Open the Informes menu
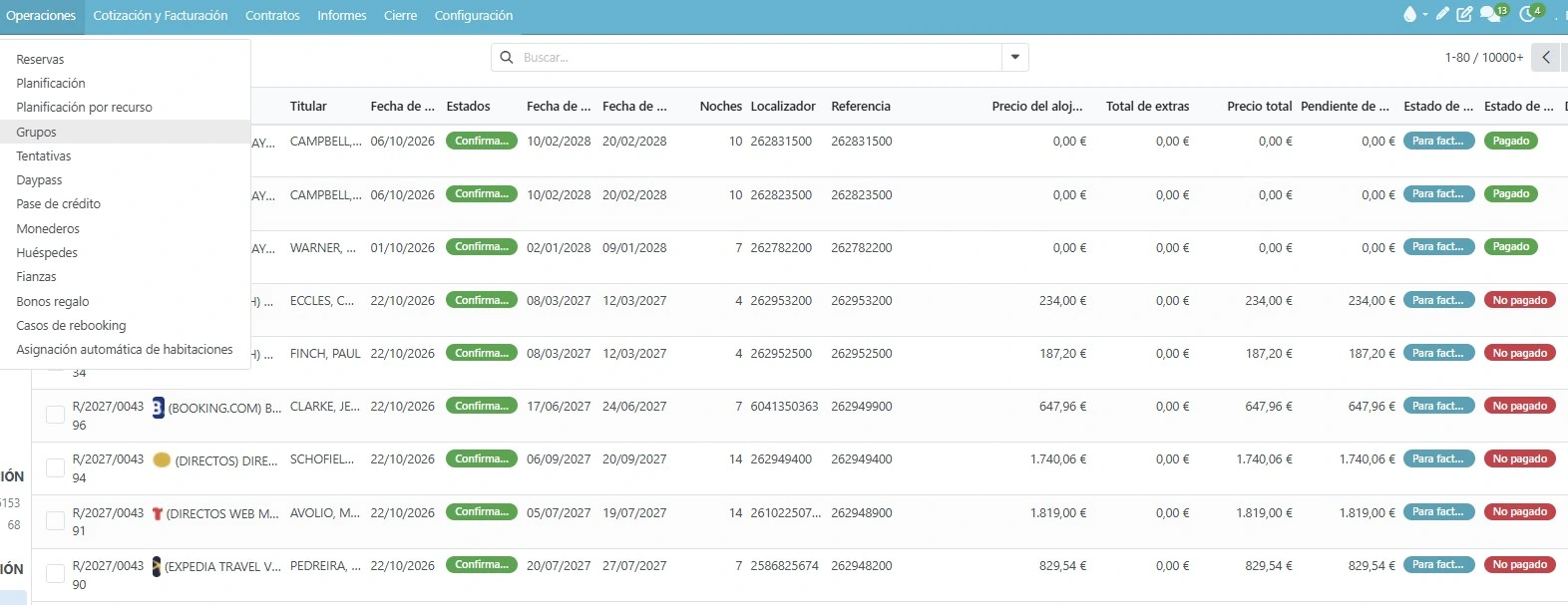 point(342,16)
